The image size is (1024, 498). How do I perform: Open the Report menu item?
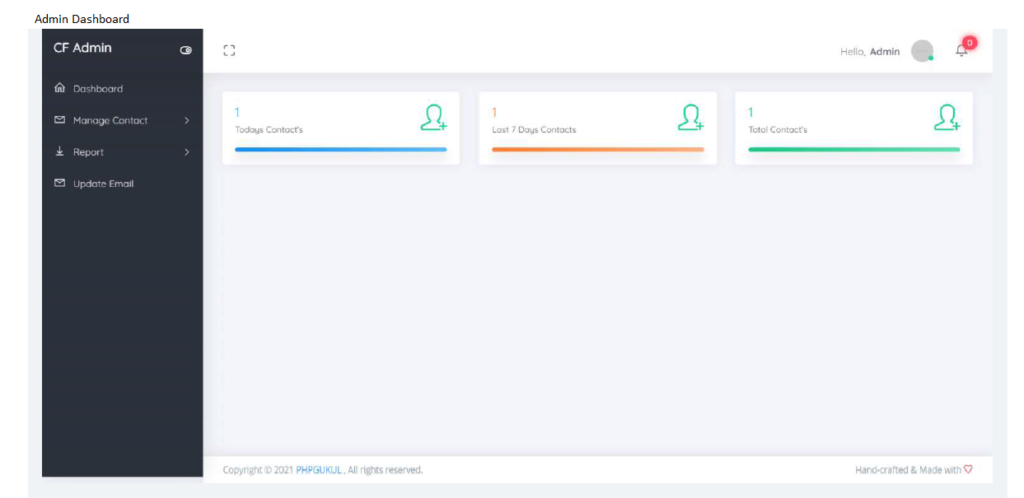tap(88, 152)
